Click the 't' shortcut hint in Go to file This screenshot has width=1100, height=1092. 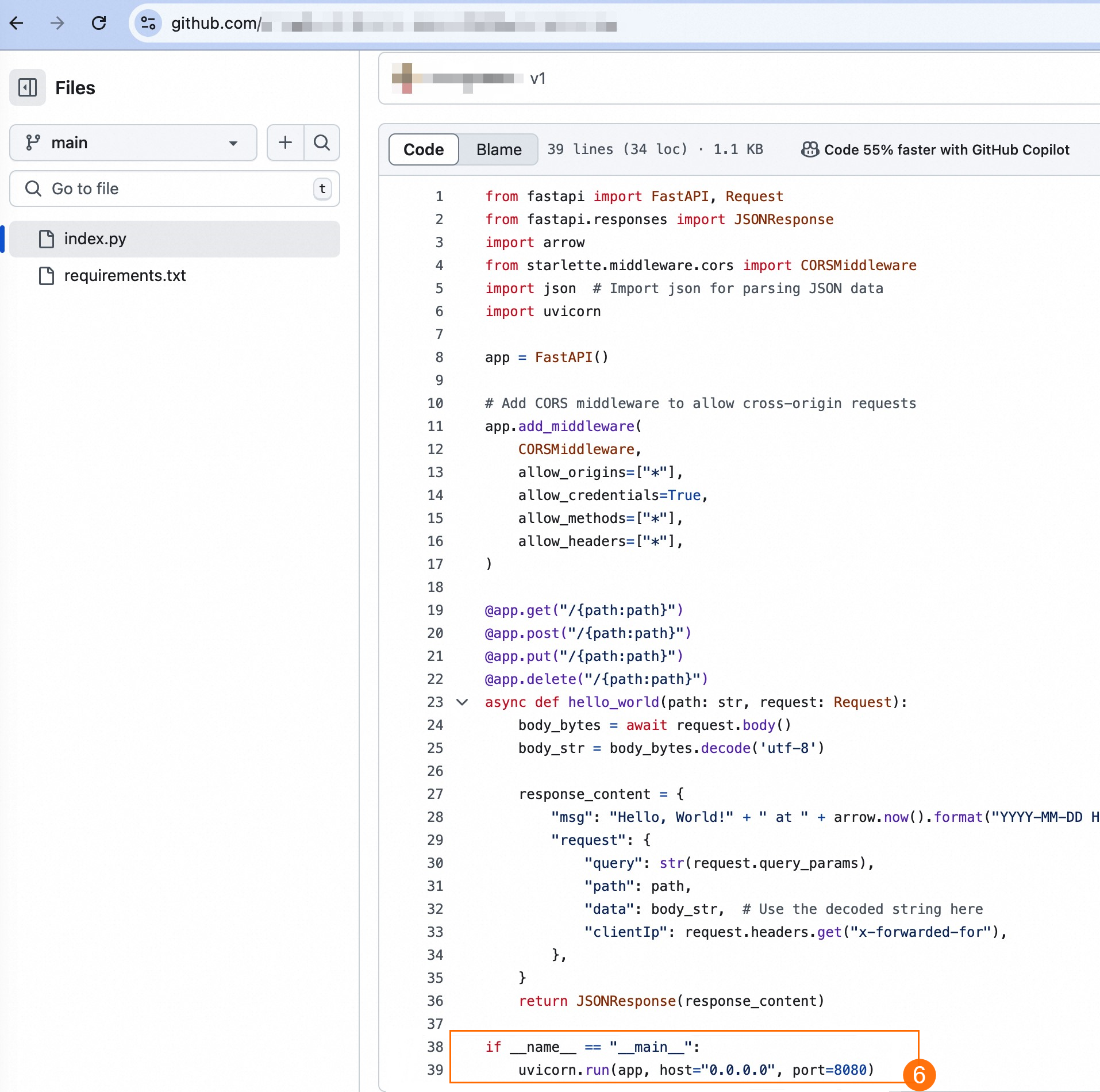(322, 189)
